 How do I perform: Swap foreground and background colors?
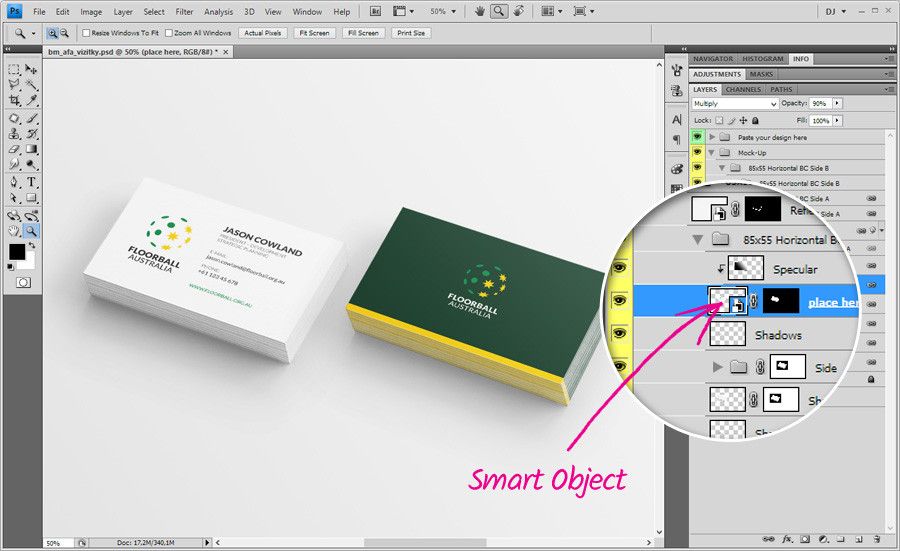click(32, 245)
